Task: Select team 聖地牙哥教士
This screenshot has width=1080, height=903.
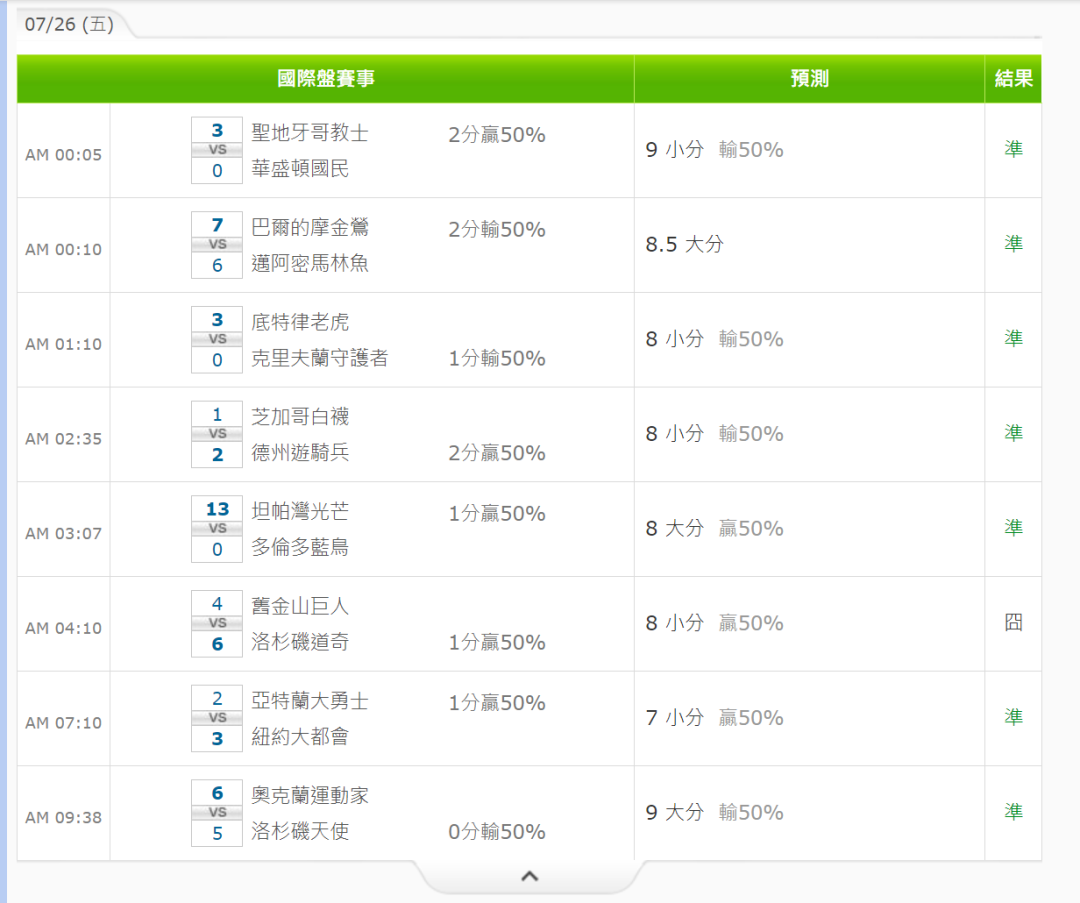Action: pos(310,132)
